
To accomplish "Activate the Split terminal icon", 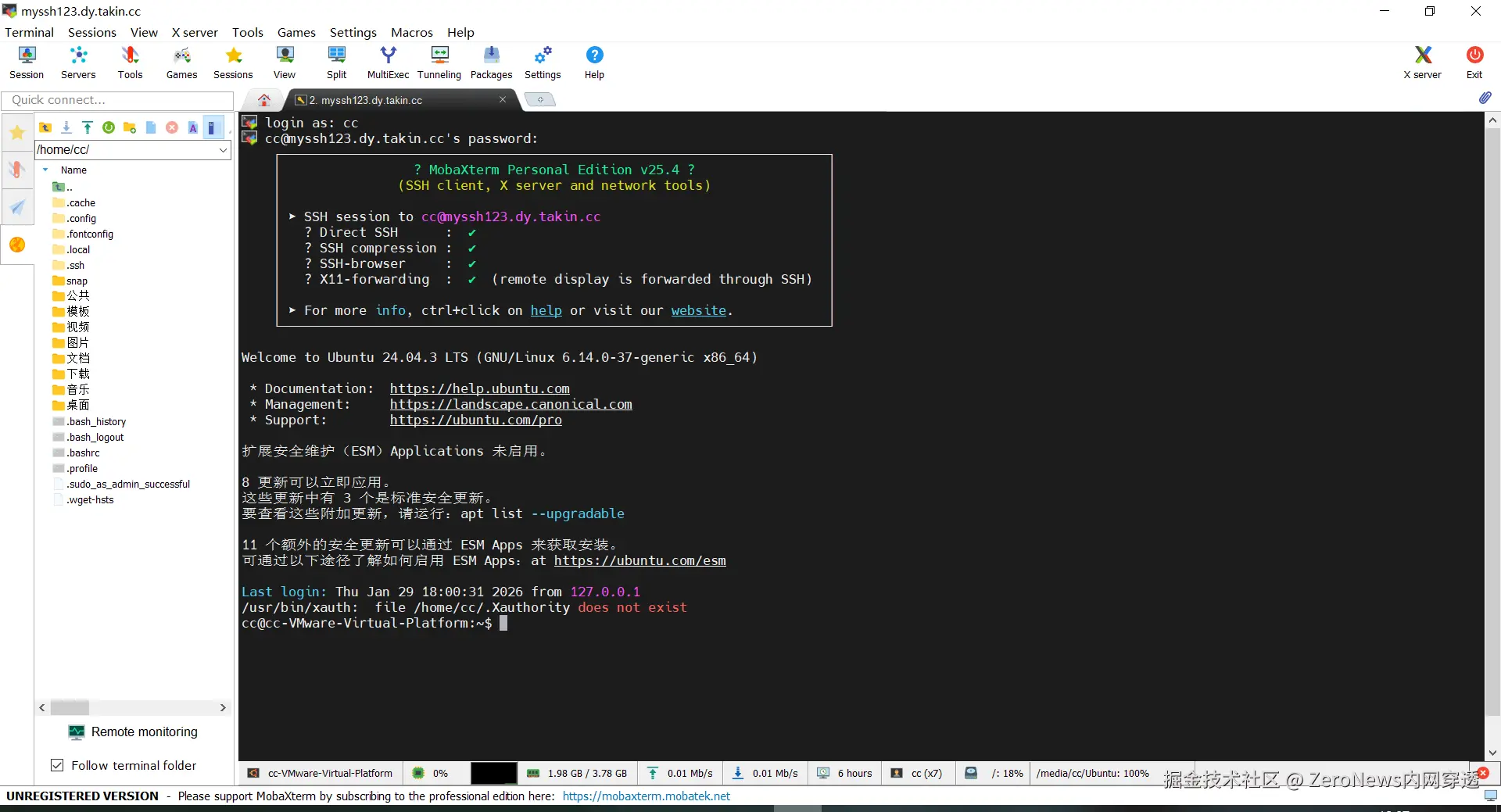I will click(x=336, y=63).
